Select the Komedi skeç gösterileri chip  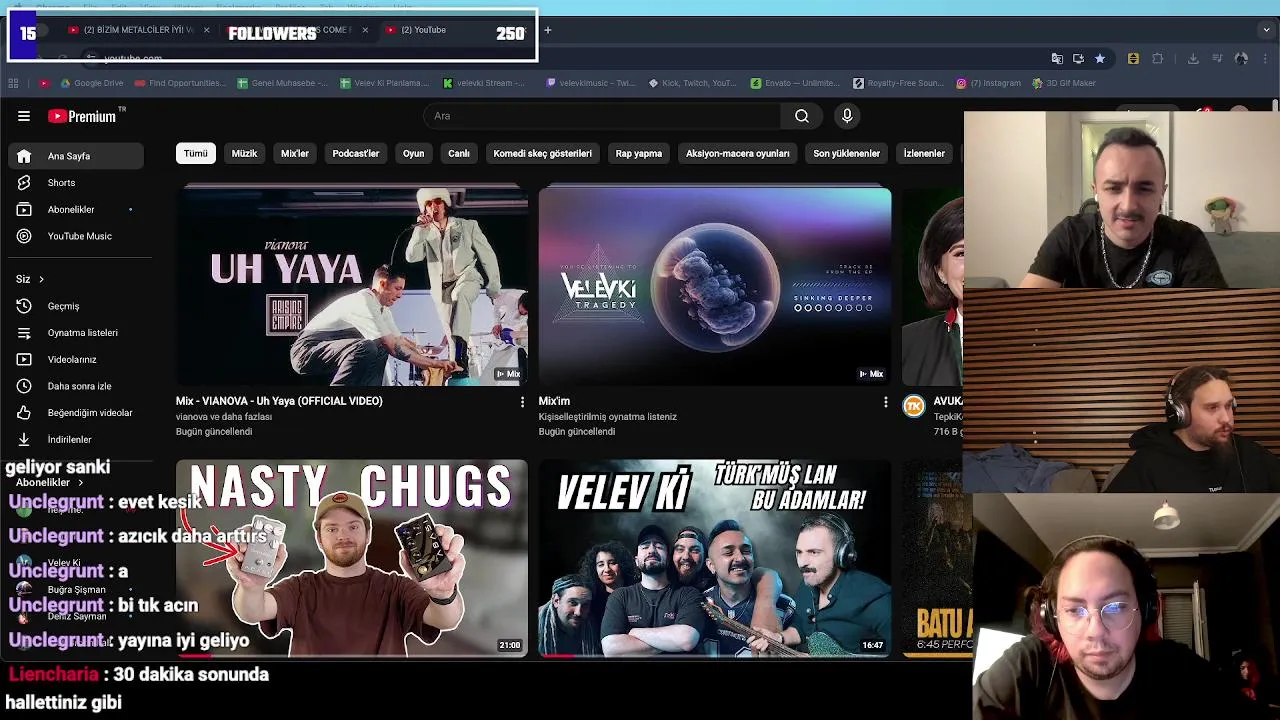click(542, 153)
